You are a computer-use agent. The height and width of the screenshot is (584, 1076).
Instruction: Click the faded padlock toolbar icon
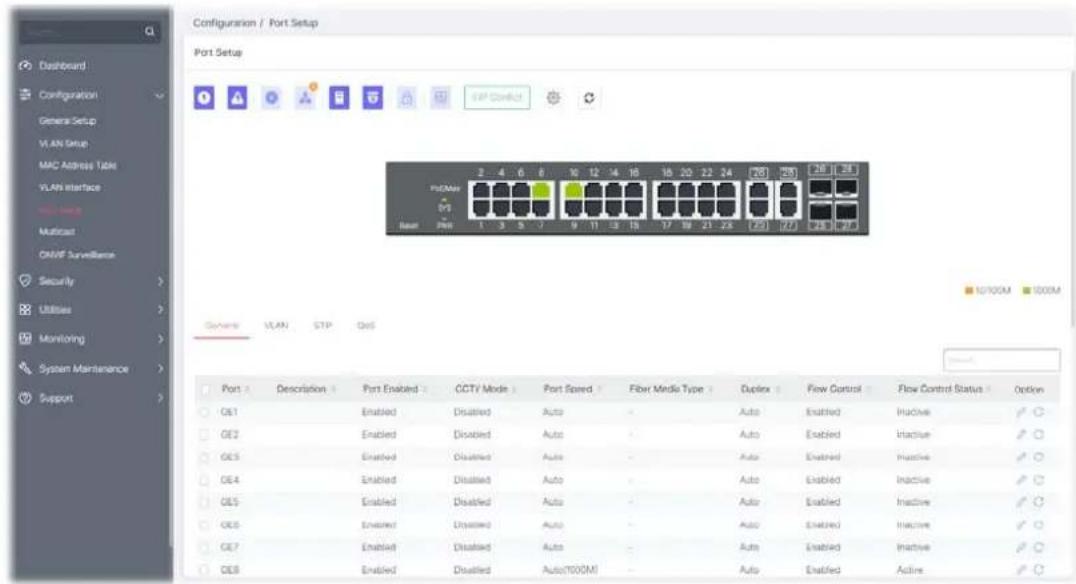click(407, 98)
